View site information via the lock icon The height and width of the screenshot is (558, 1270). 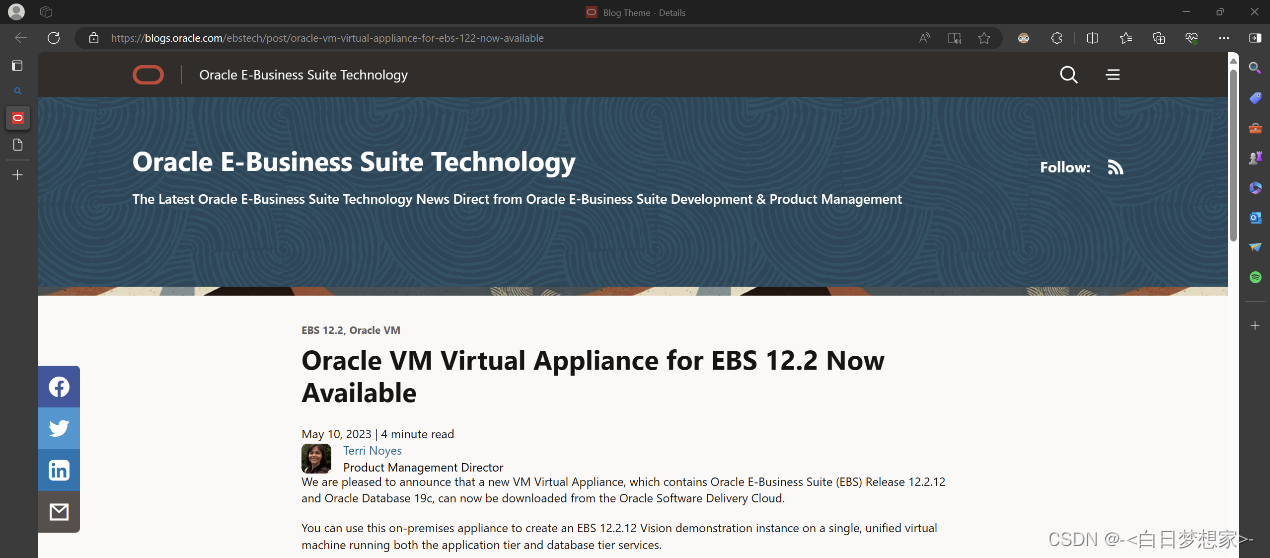[93, 38]
